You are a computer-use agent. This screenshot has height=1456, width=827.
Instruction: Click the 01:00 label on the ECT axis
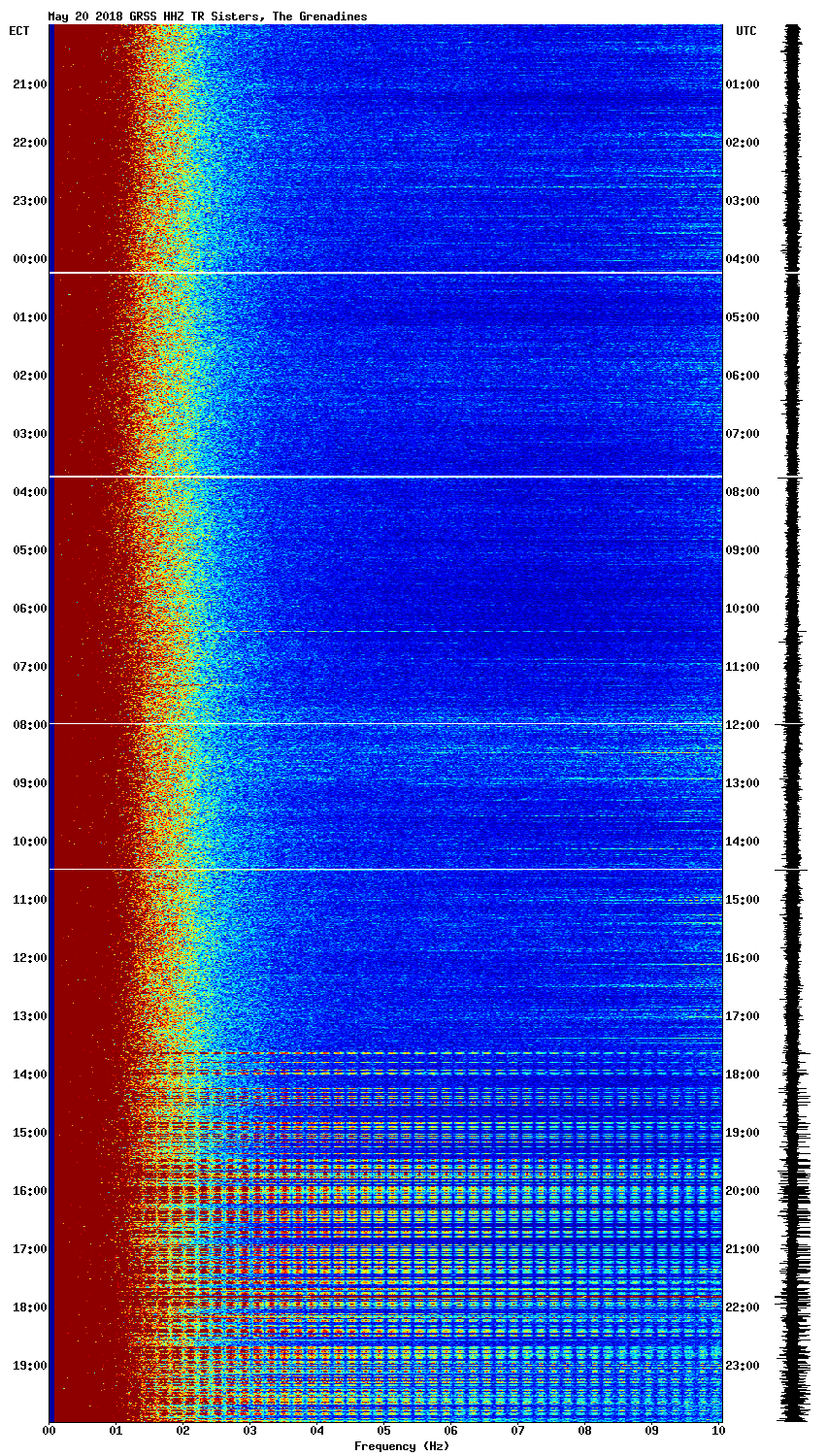click(29, 317)
